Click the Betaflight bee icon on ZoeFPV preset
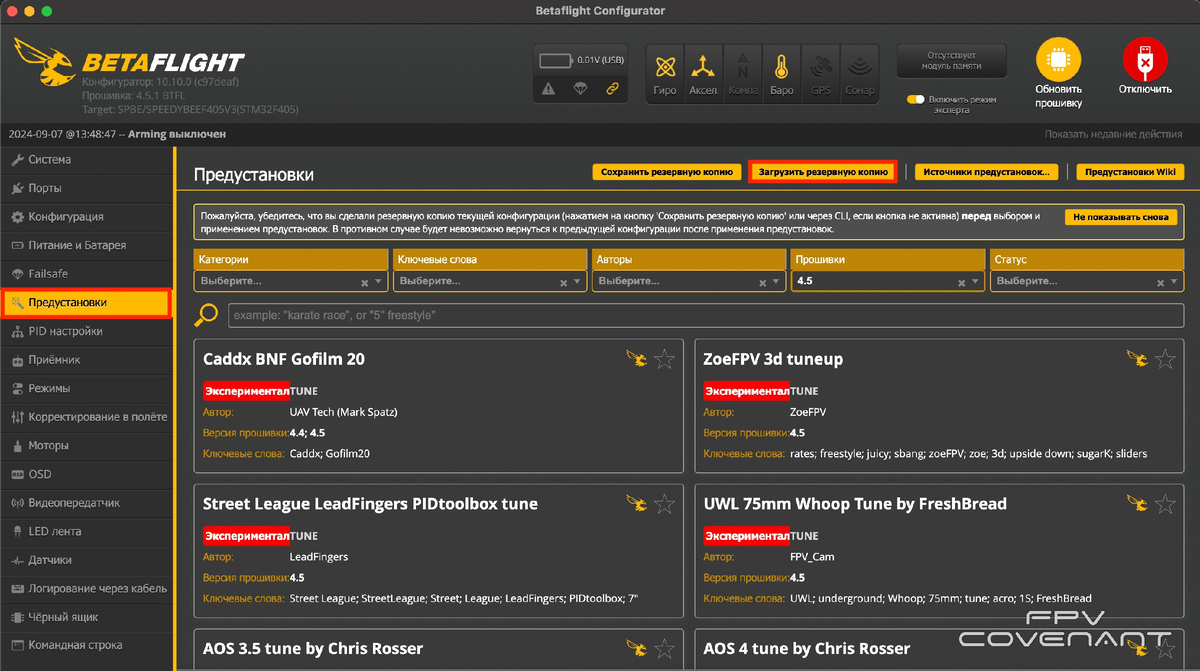The height and width of the screenshot is (671, 1200). point(1137,359)
